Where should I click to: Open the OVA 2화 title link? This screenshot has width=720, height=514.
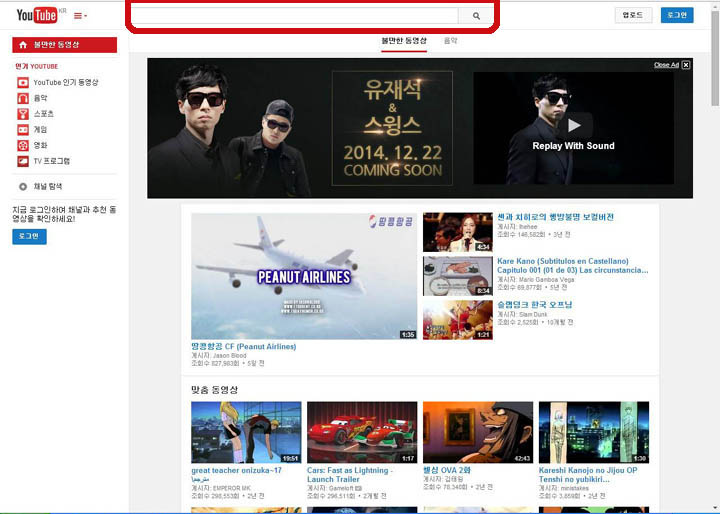tap(447, 470)
